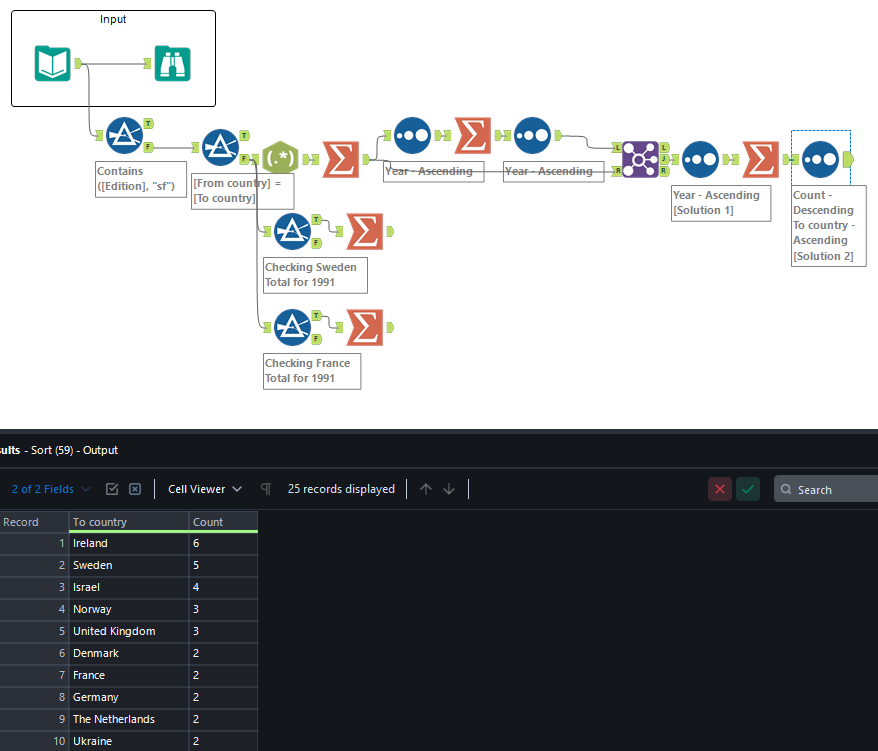Click the To country column header
This screenshot has height=751, width=878.
click(x=129, y=522)
